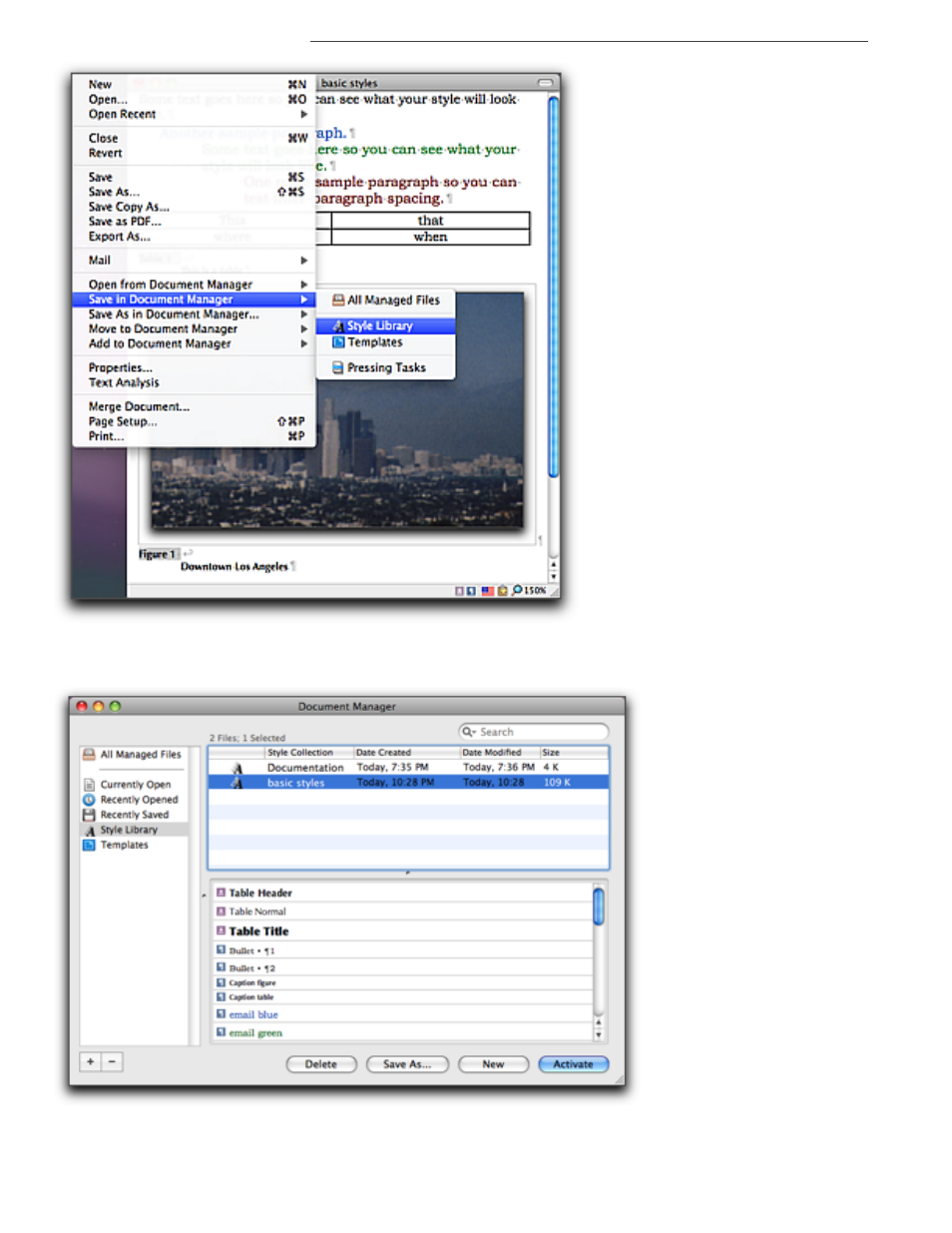Click the All Managed Files submenu icon

[x=338, y=300]
